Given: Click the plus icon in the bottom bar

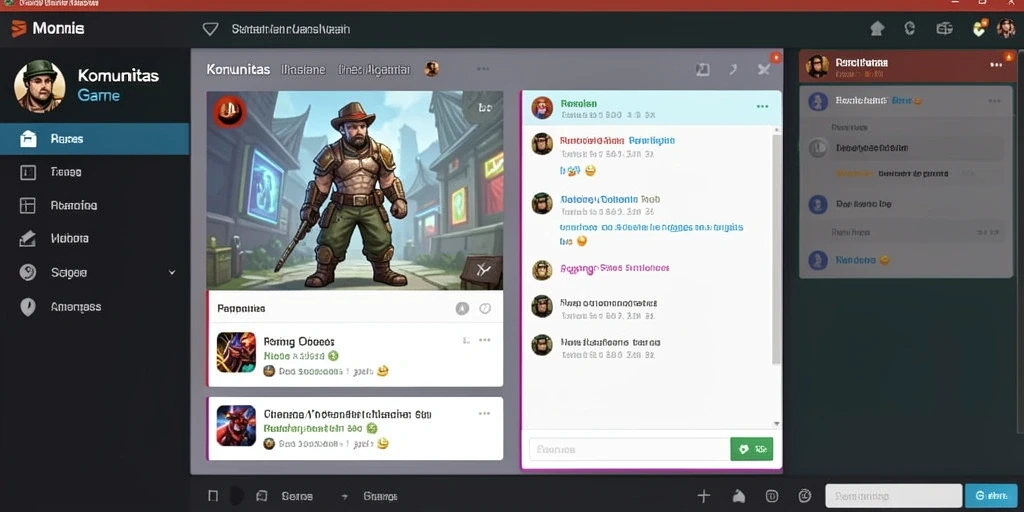Looking at the screenshot, I should 703,496.
